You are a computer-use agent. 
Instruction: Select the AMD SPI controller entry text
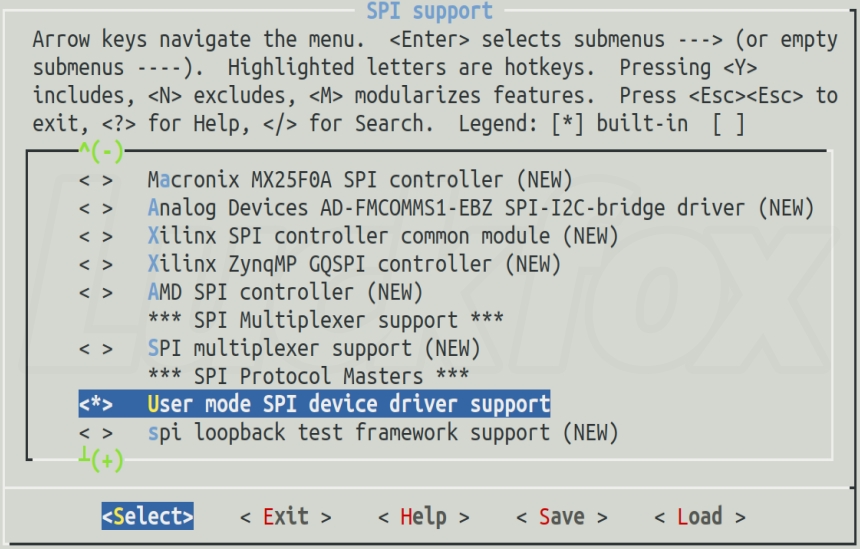point(285,292)
